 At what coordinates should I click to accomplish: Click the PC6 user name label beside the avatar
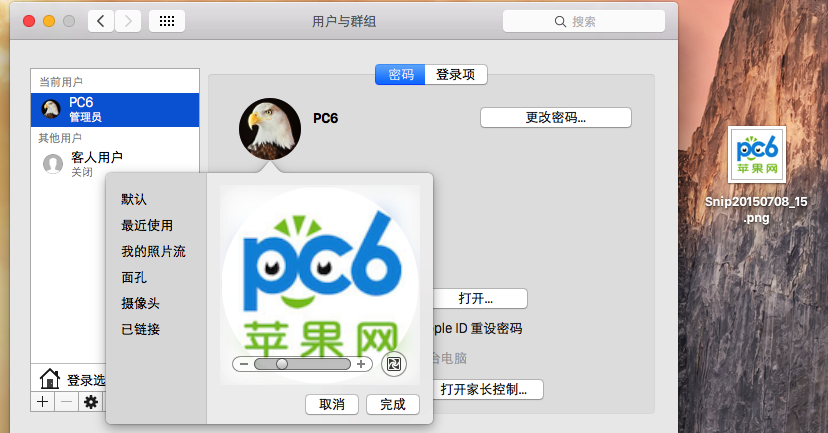pos(325,118)
